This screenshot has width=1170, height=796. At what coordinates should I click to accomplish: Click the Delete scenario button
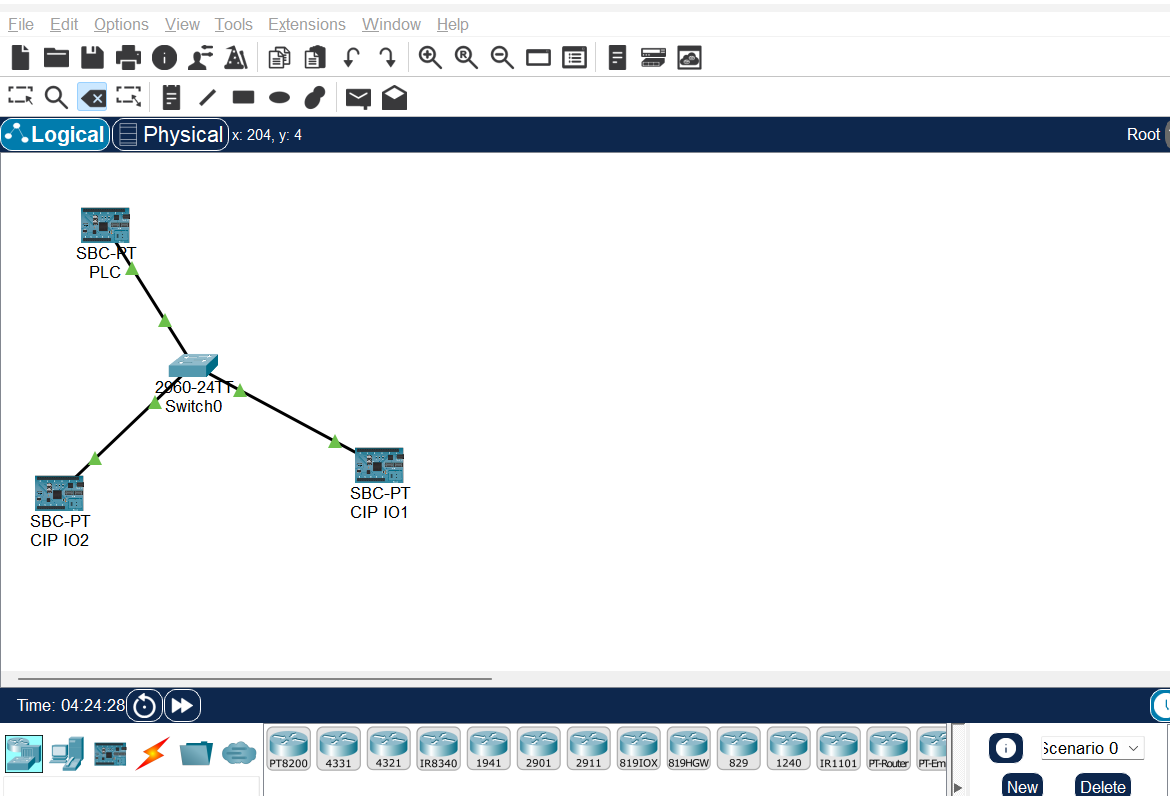1102,787
